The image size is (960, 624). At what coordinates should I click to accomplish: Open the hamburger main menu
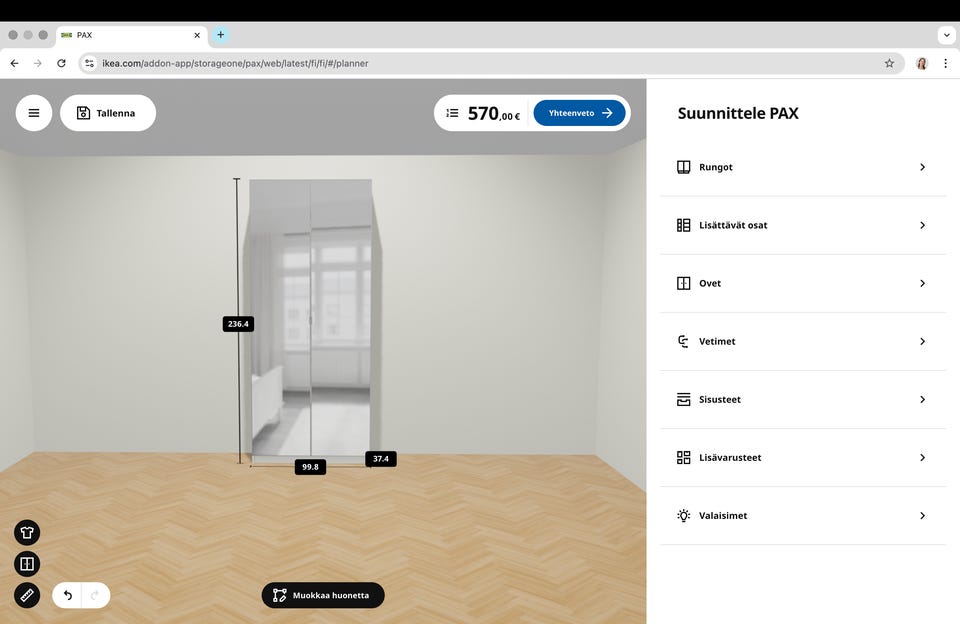[34, 113]
